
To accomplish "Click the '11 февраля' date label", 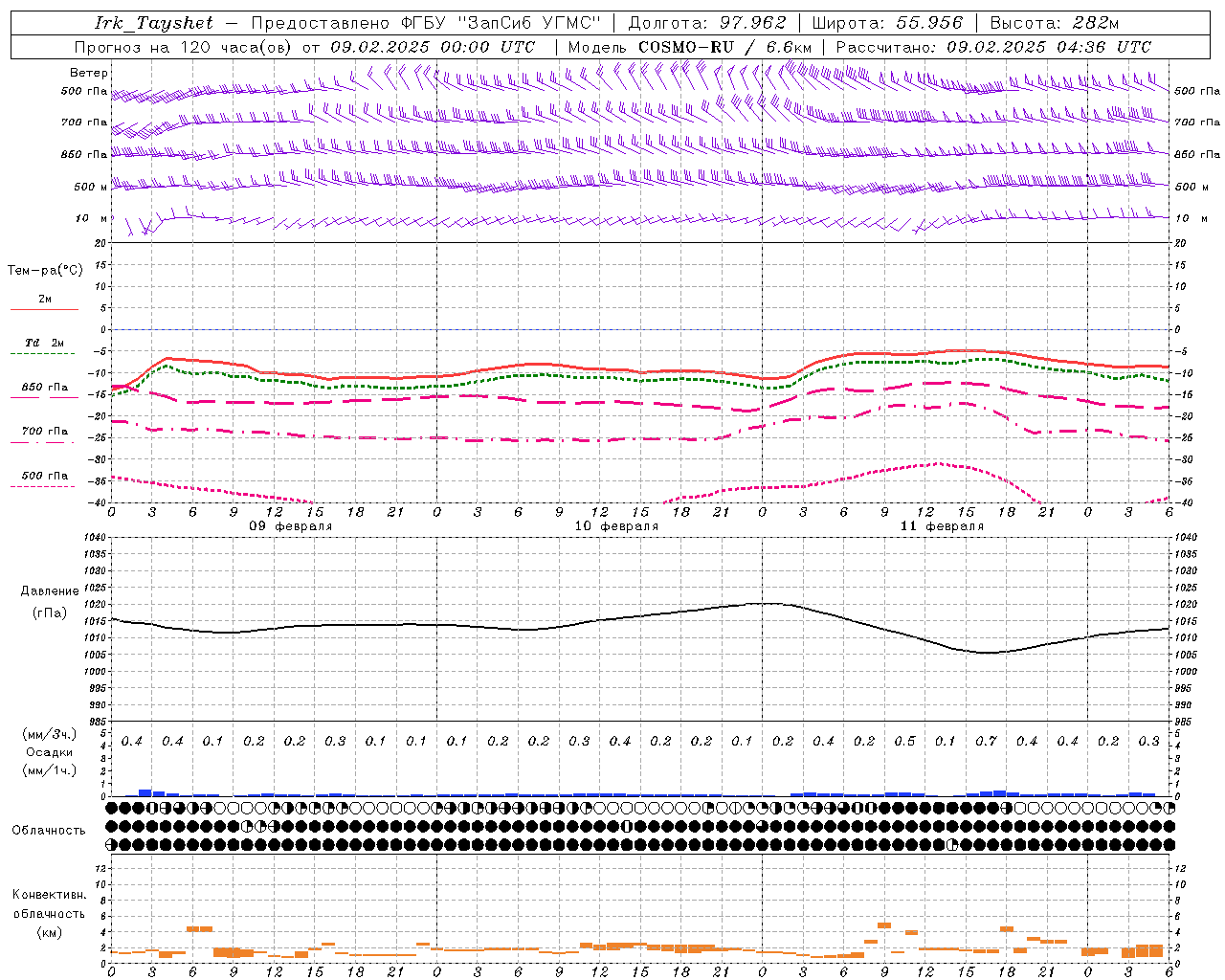I will [x=942, y=526].
